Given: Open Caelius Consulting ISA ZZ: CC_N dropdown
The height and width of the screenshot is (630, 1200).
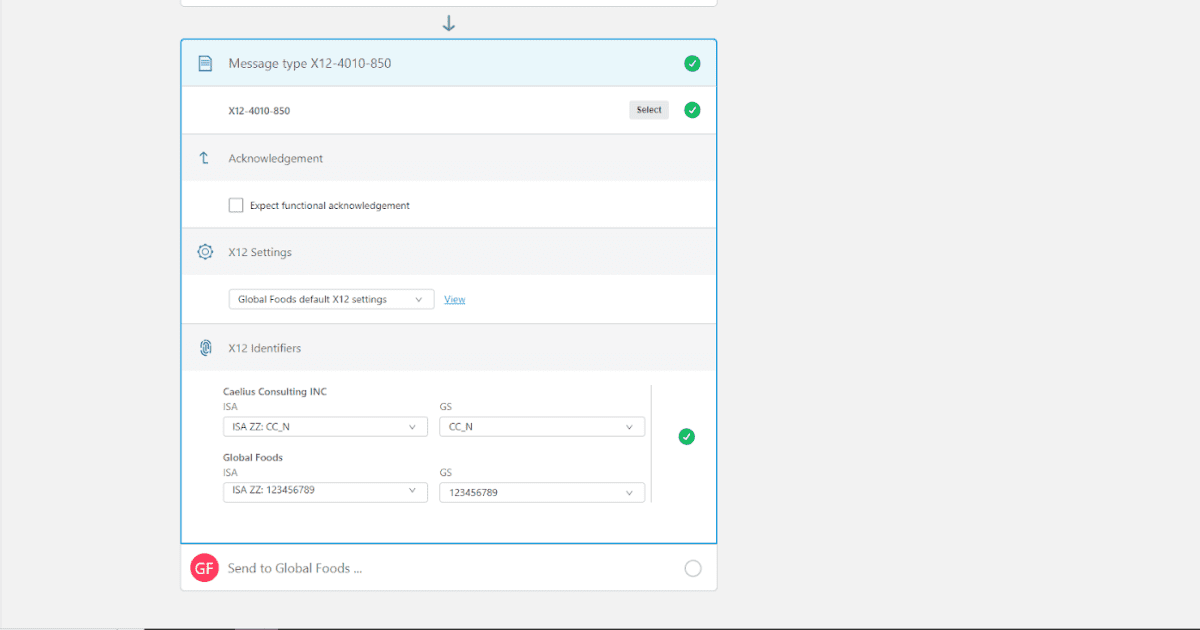Looking at the screenshot, I should 325,427.
